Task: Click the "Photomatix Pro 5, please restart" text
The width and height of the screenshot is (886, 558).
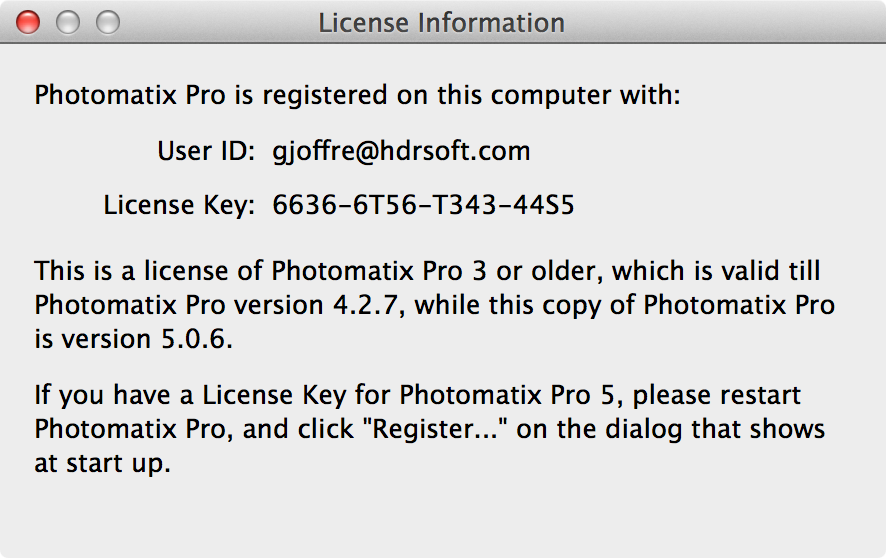Action: tap(600, 395)
